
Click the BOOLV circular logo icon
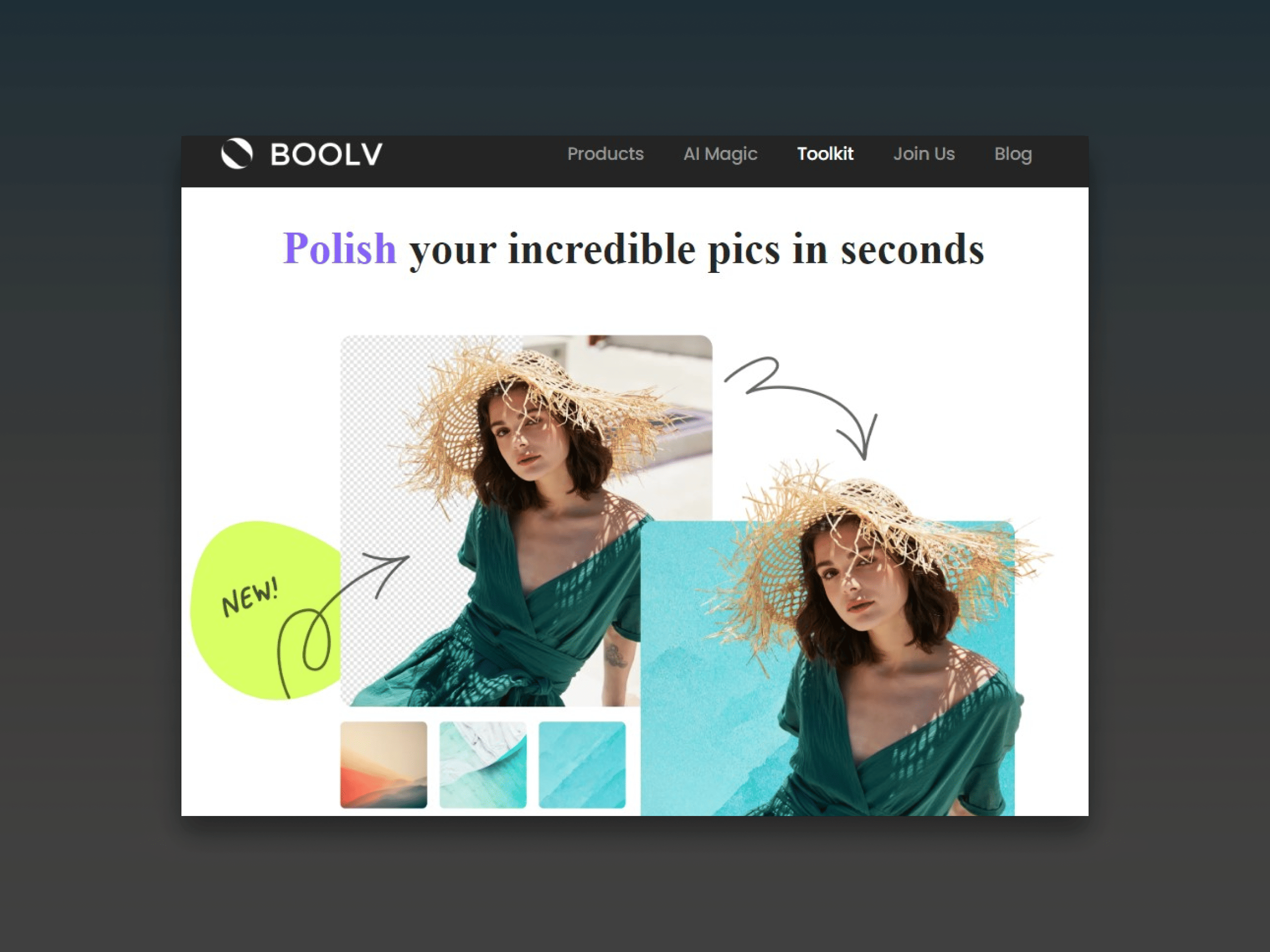pyautogui.click(x=237, y=154)
